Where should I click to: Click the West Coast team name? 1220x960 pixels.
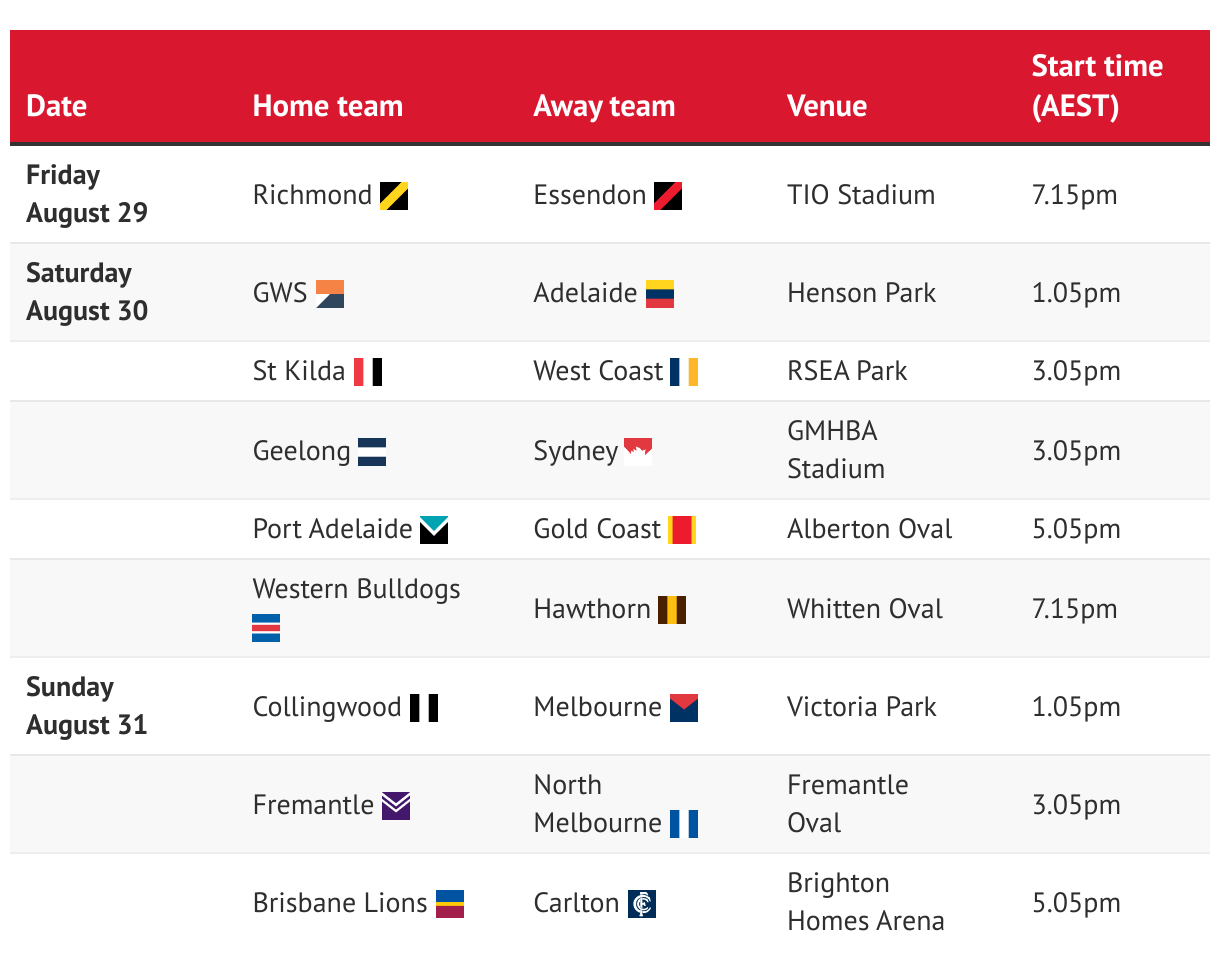point(598,372)
